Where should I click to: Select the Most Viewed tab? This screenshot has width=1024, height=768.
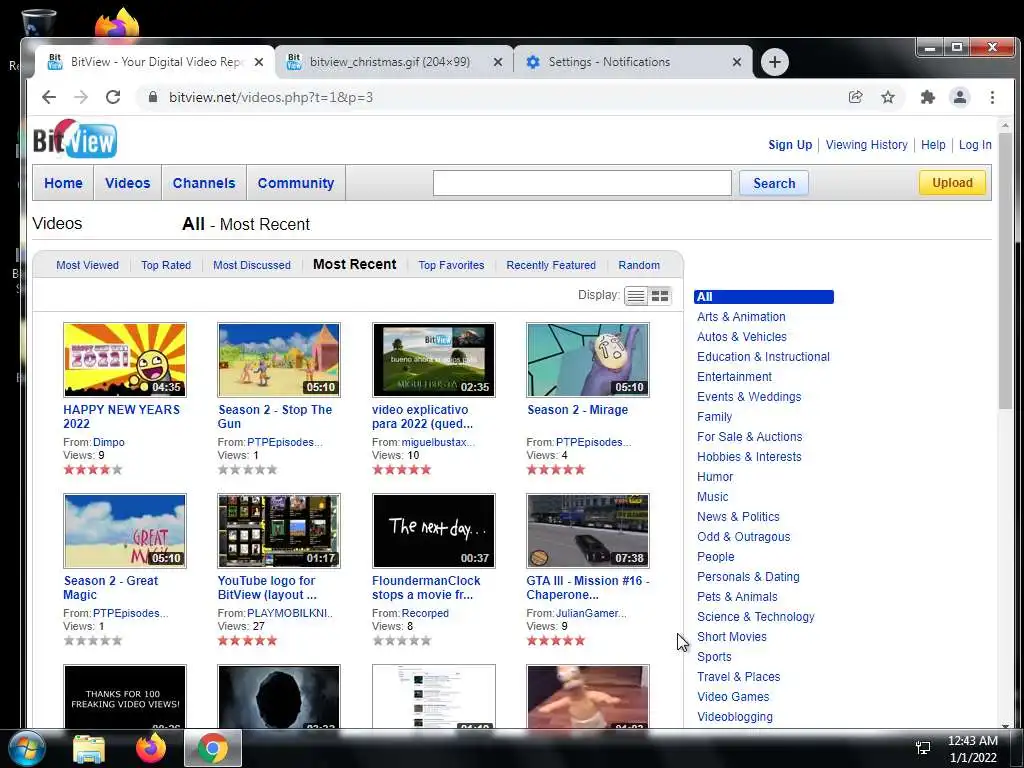tap(88, 265)
